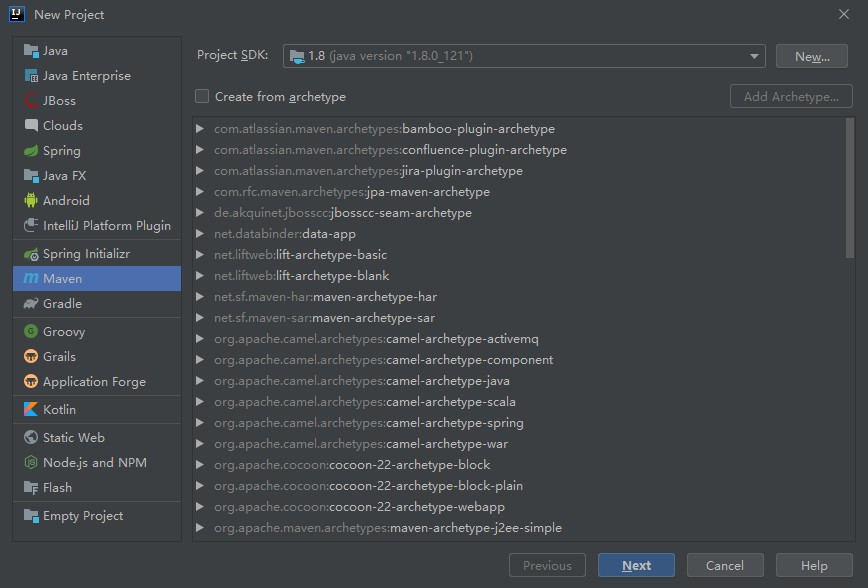Select Java Enterprise project type
The width and height of the screenshot is (868, 588).
[86, 76]
